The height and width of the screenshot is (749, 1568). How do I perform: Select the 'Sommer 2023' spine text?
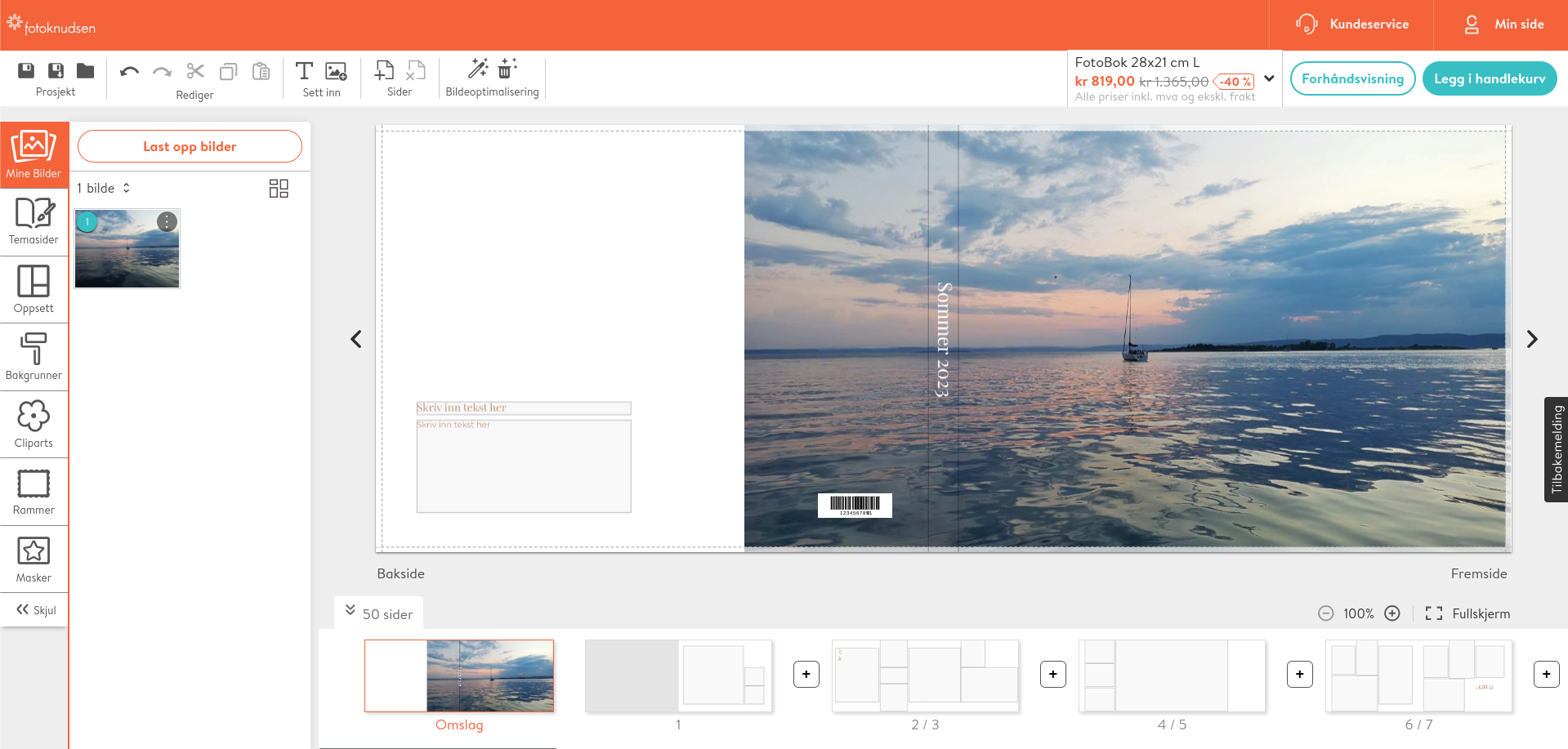[943, 340]
